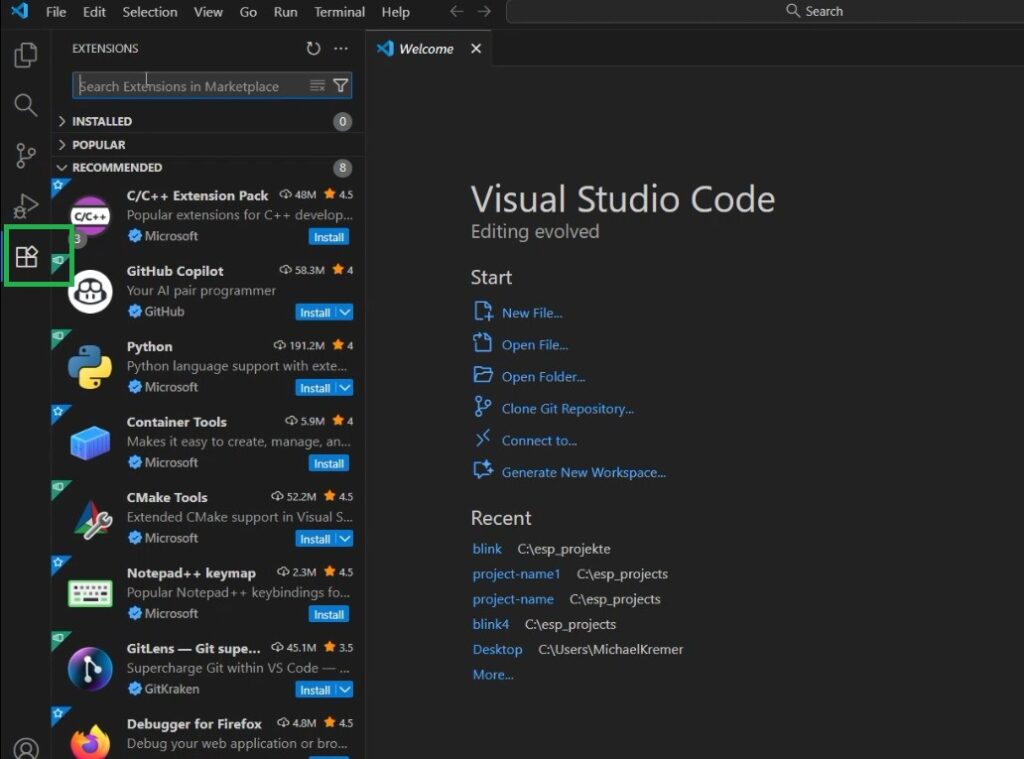Open GitLens install dropdown arrow

pos(345,690)
